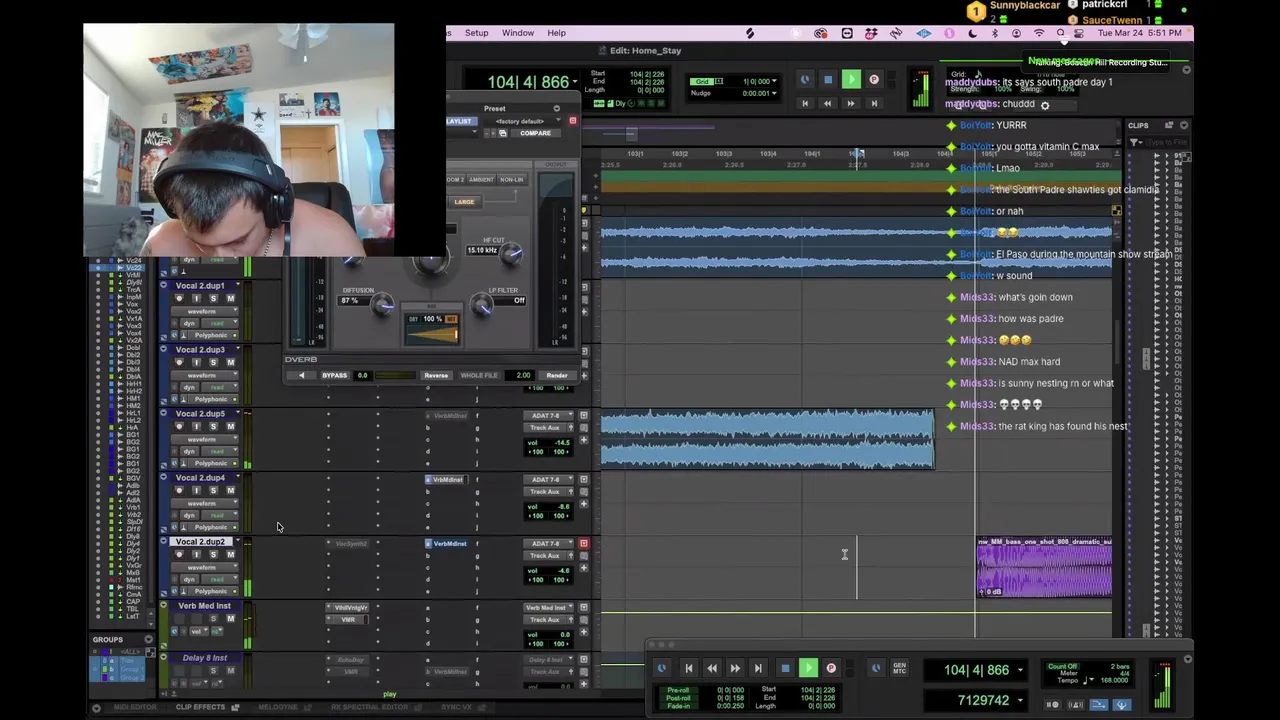This screenshot has width=1280, height=720.
Task: Adjust the HF Cut knob in D-Verb
Action: pos(511,254)
